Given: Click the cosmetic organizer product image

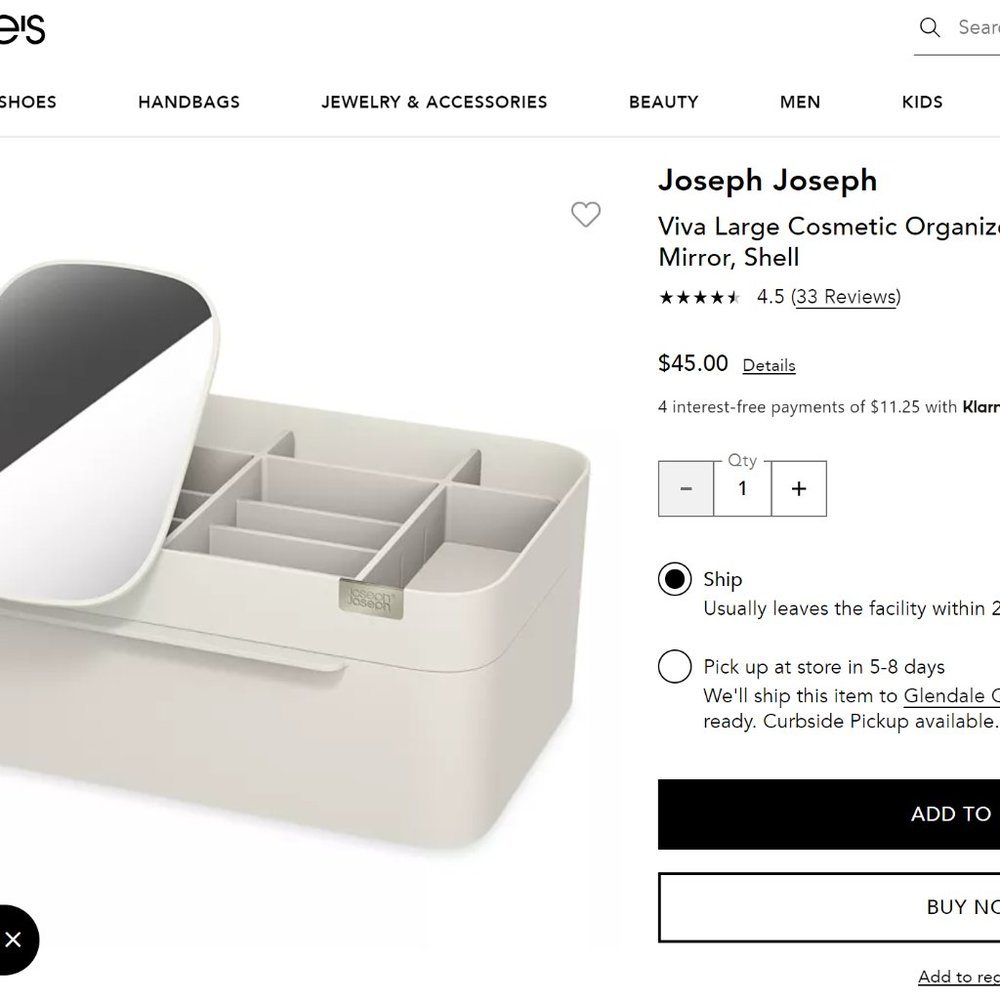Looking at the screenshot, I should tap(293, 555).
